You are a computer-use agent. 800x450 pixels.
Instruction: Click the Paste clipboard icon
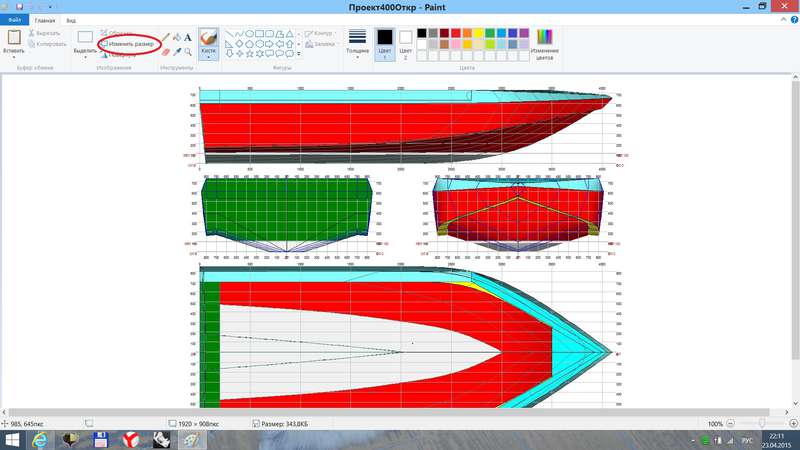[x=14, y=37]
